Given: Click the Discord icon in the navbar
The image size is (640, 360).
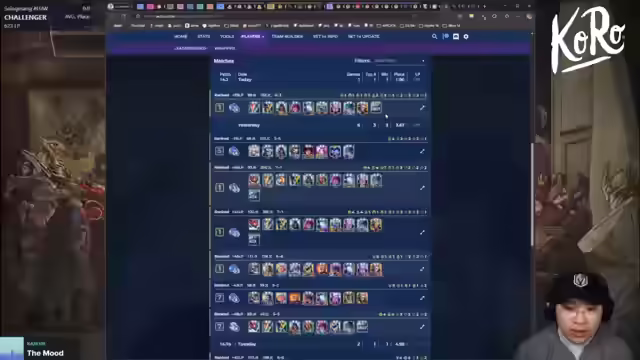Looking at the screenshot, I should pyautogui.click(x=456, y=36).
